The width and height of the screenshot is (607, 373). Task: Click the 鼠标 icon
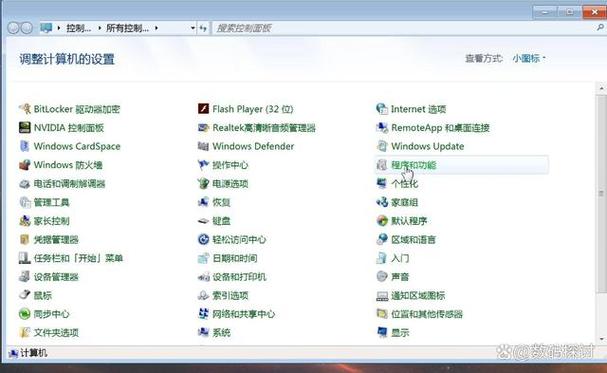click(x=25, y=295)
